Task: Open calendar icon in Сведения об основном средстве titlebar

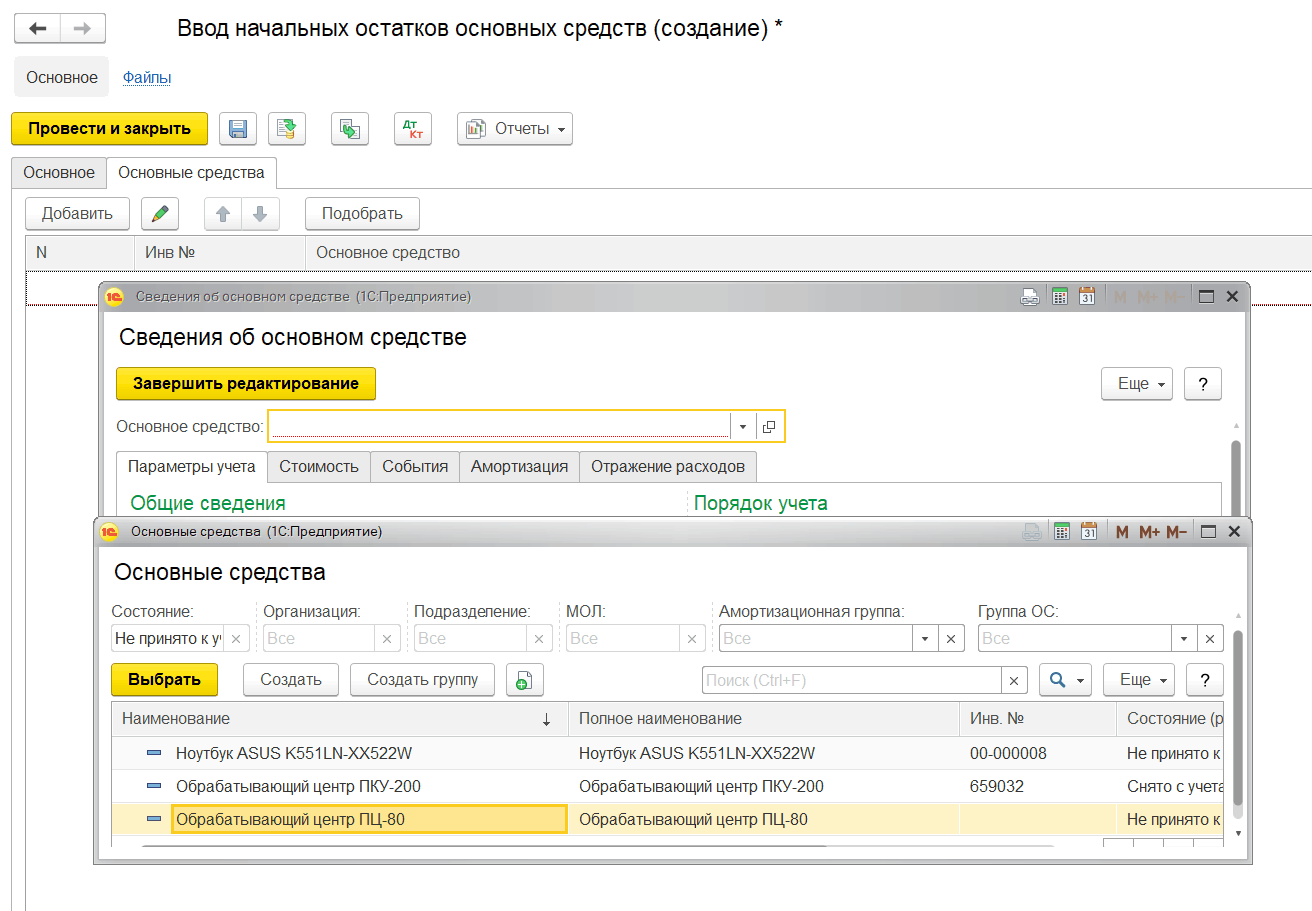Action: [1087, 296]
